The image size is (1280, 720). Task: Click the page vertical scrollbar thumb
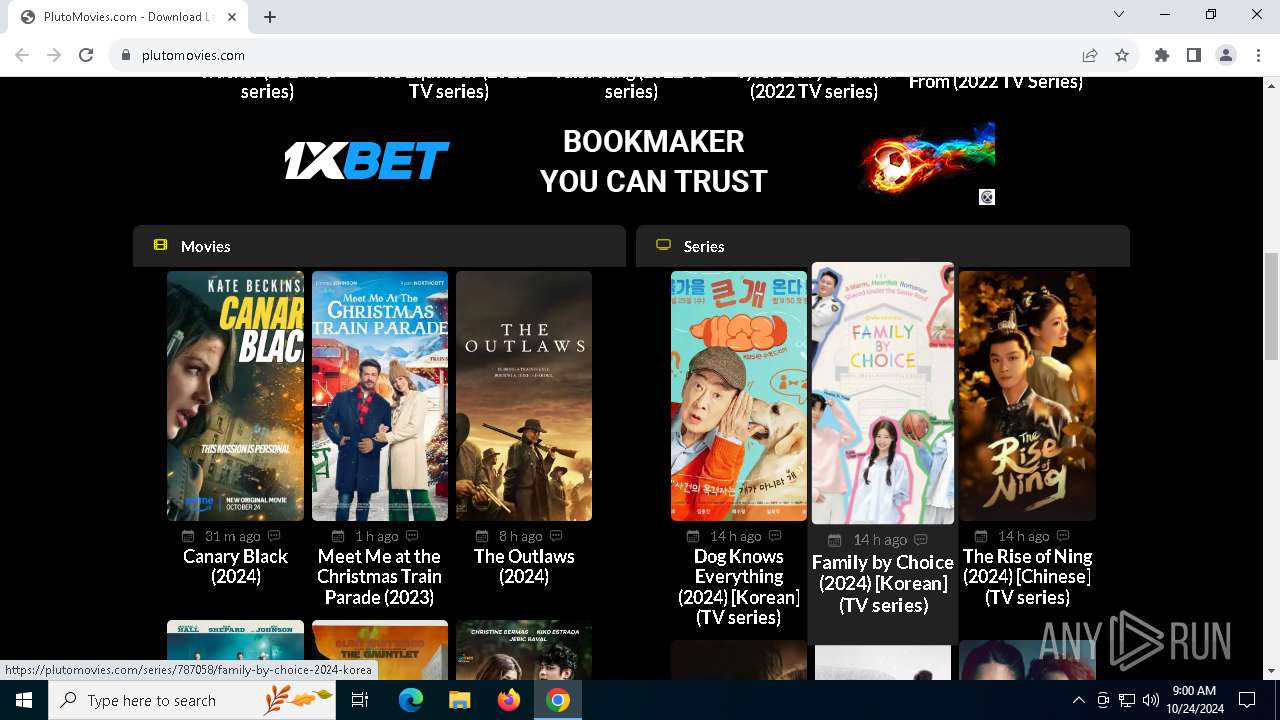1271,306
